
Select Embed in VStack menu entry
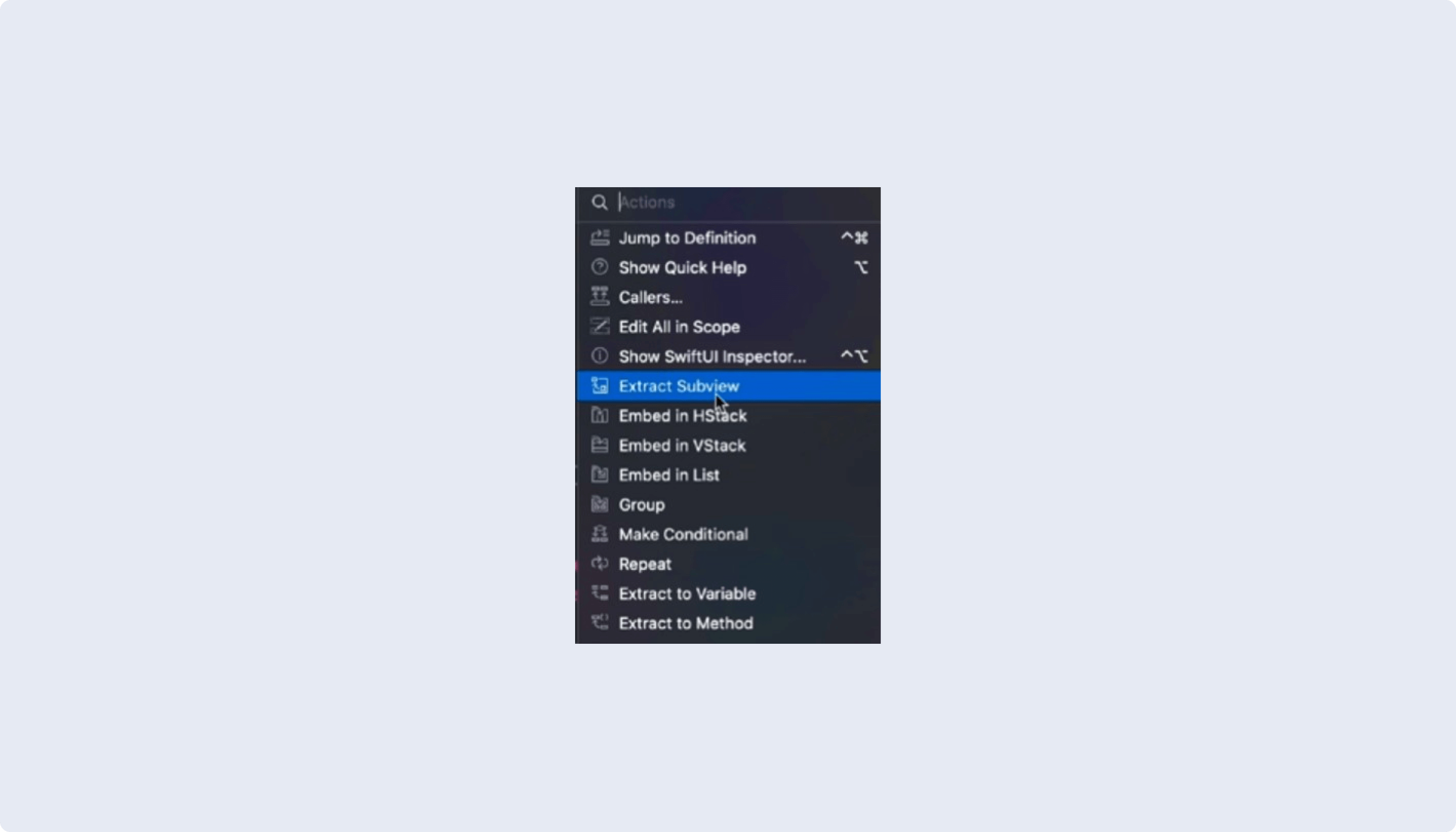tap(728, 445)
